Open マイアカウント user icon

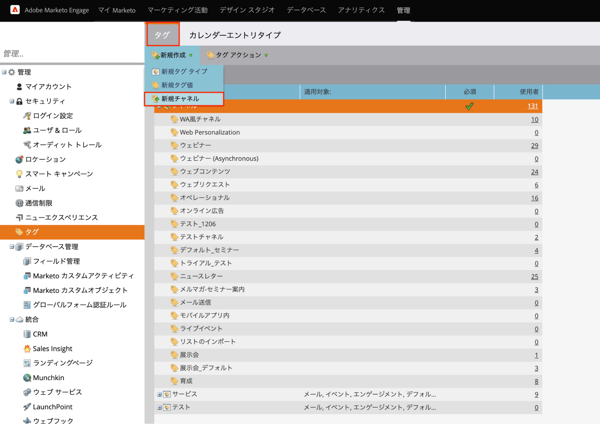[x=19, y=86]
